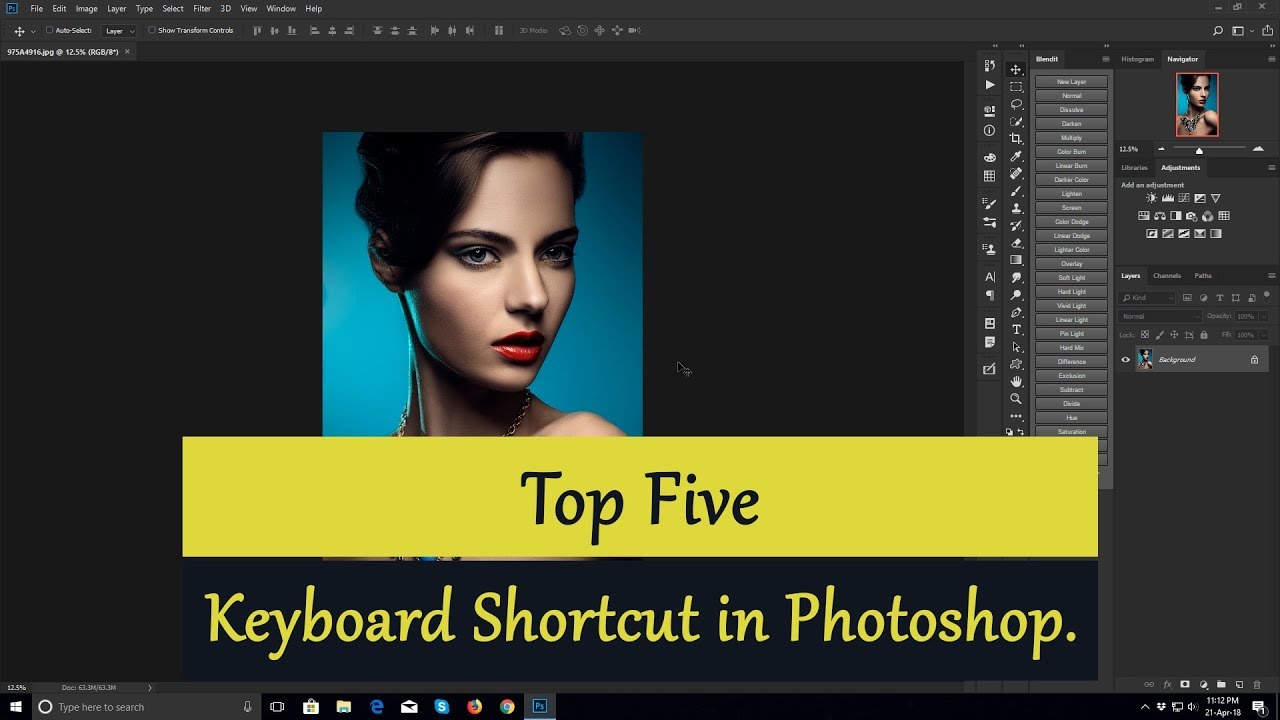
Task: Select the Custom Shape tool
Action: [1016, 364]
